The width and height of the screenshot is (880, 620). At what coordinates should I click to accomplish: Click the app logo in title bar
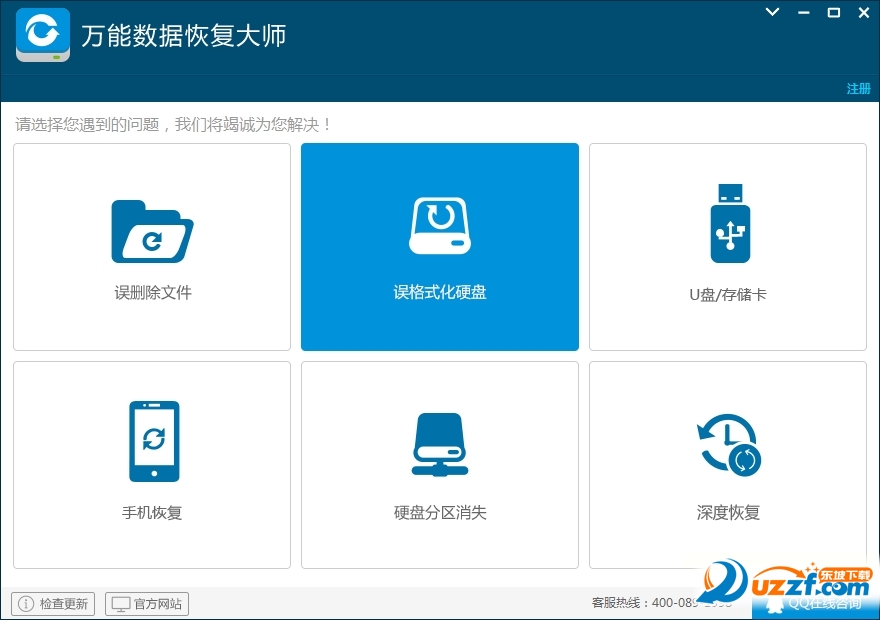(41, 35)
